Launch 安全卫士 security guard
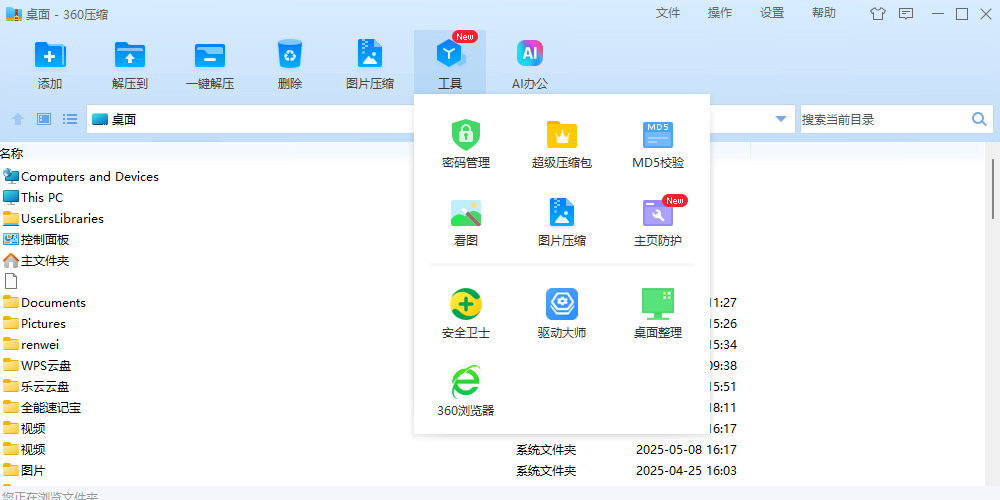The width and height of the screenshot is (1000, 500). pyautogui.click(x=465, y=313)
